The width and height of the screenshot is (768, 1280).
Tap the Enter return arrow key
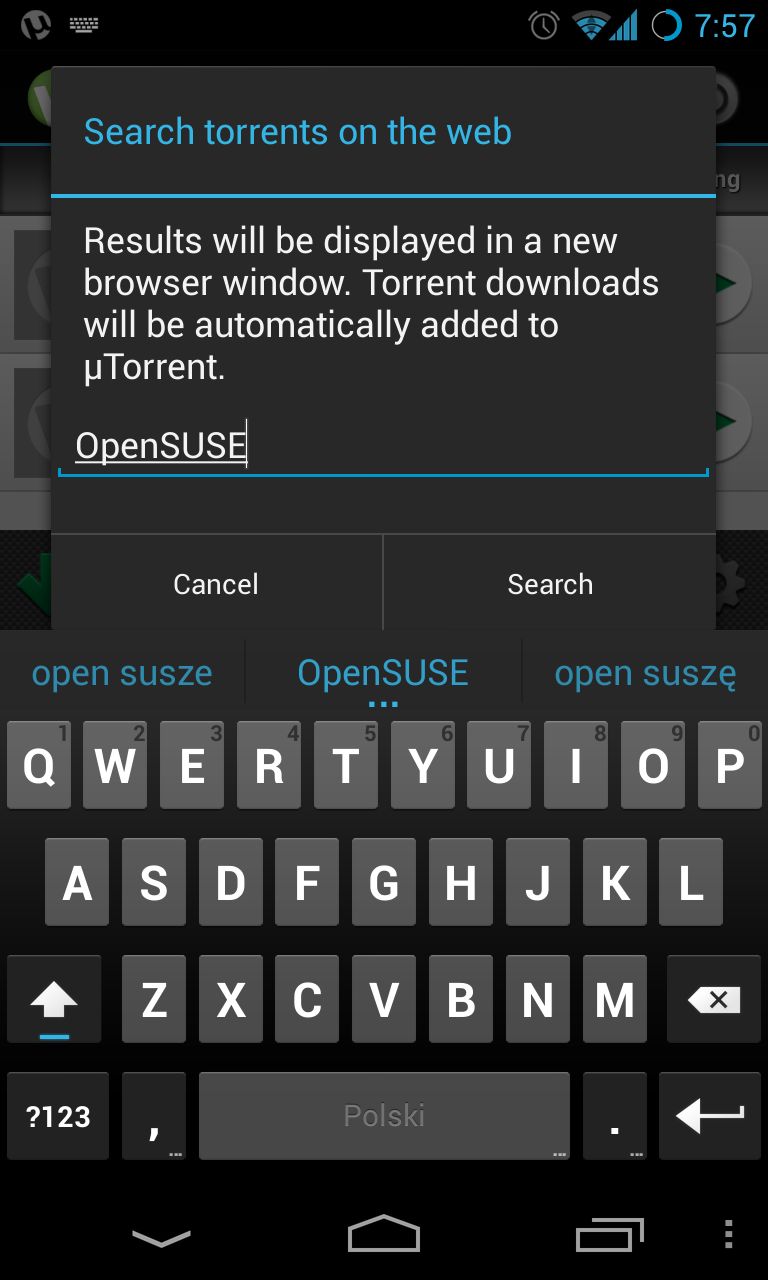(710, 1116)
